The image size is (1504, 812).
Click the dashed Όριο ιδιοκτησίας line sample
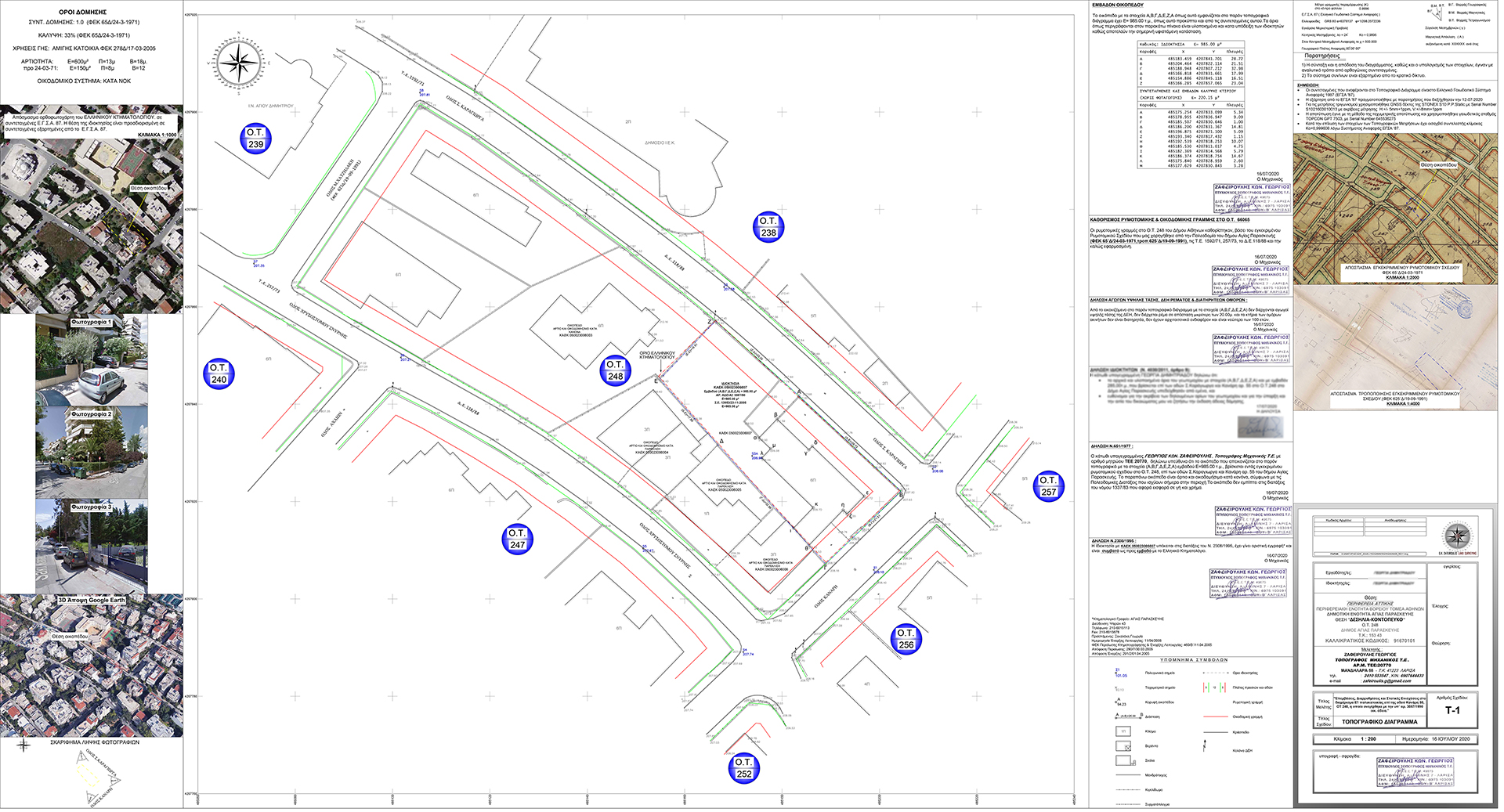(x=1216, y=673)
